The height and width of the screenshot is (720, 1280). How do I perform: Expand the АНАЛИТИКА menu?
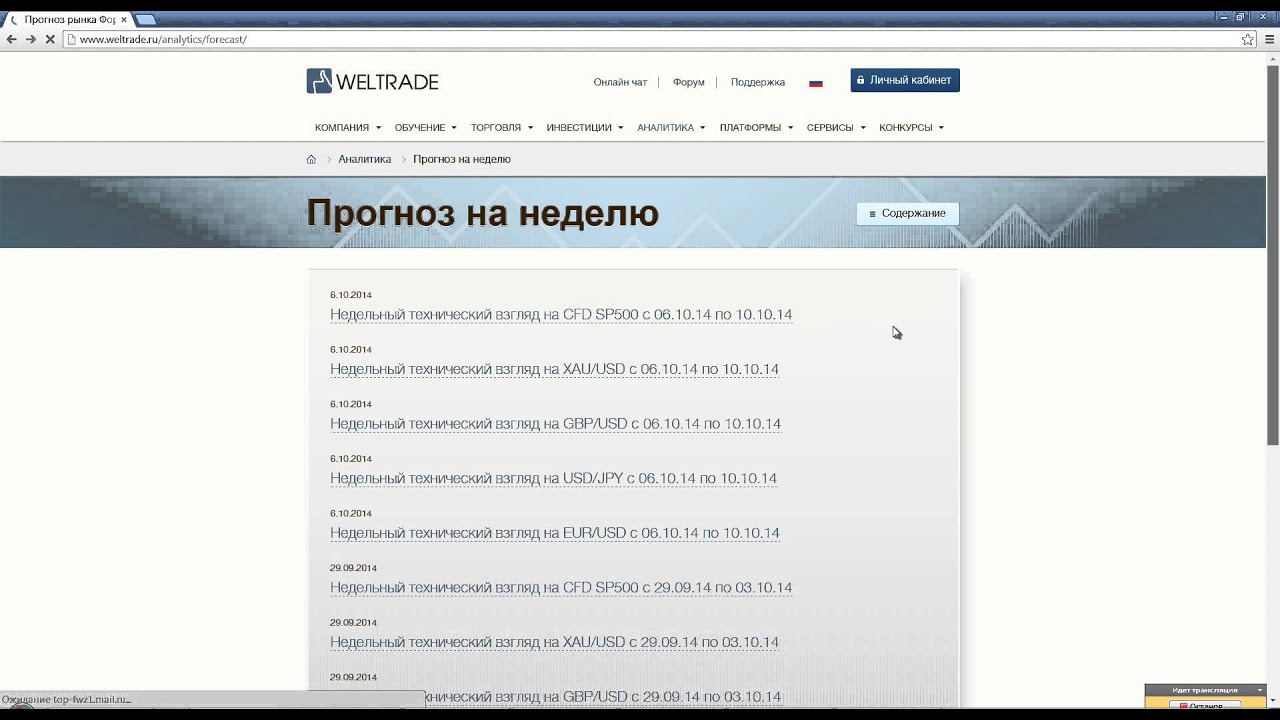click(x=671, y=127)
